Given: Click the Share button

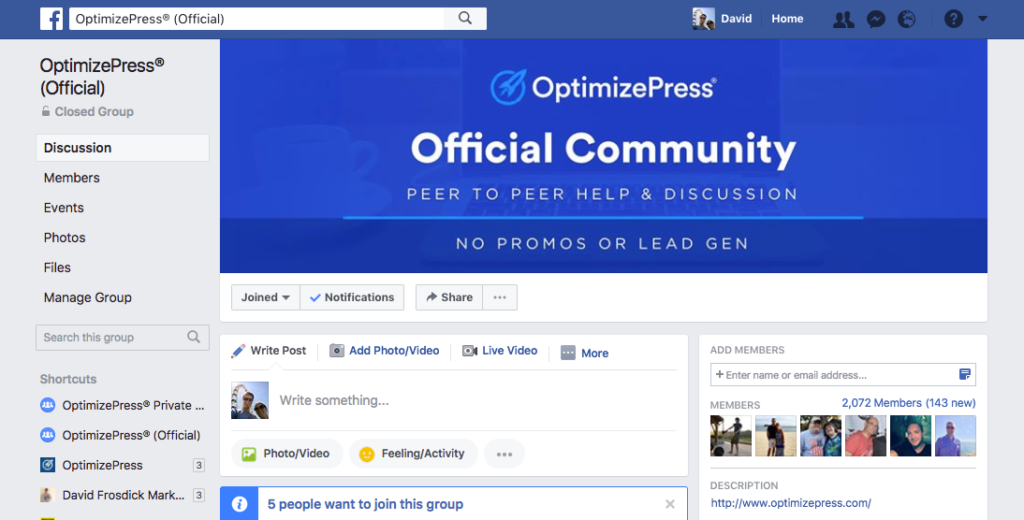Looking at the screenshot, I should [449, 297].
